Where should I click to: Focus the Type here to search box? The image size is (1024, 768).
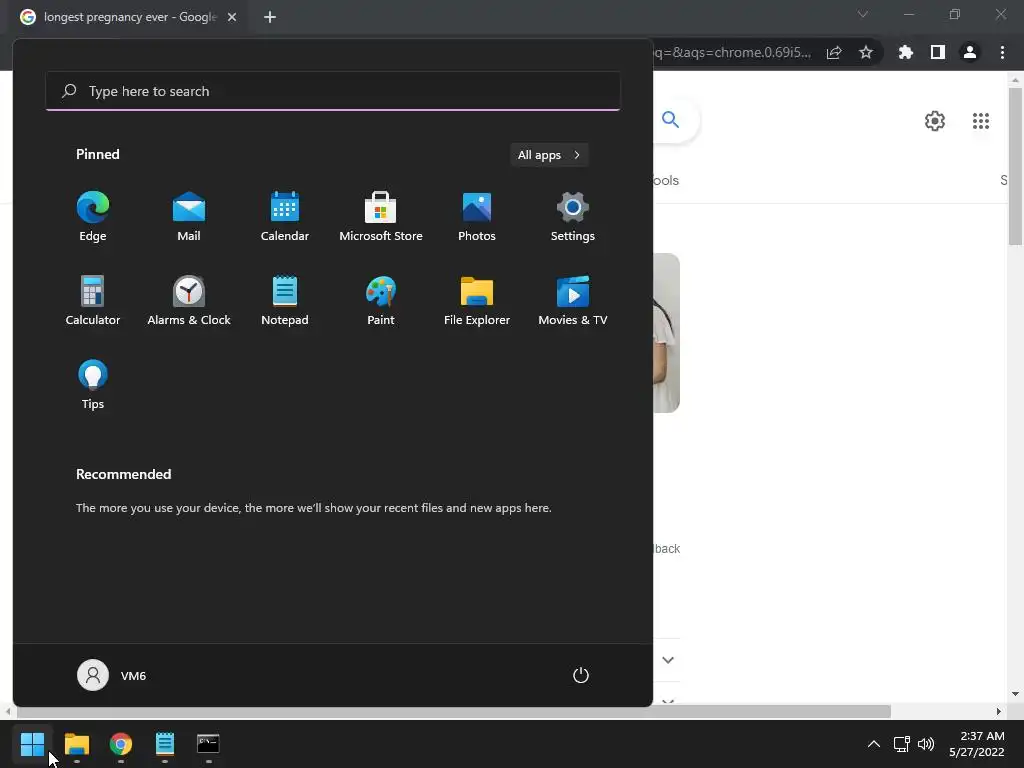point(333,91)
